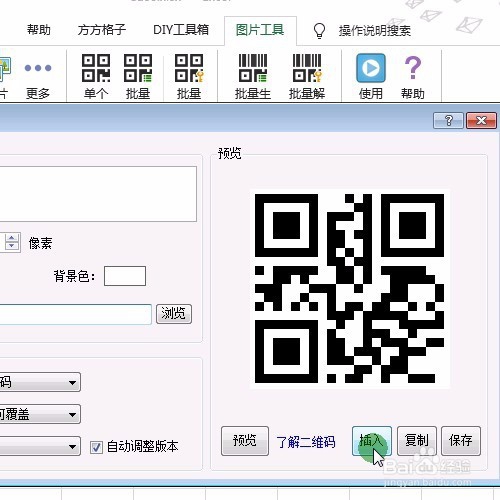The width and height of the screenshot is (500, 500).
Task: Select the 图片工具 tab
Action: [x=260, y=30]
